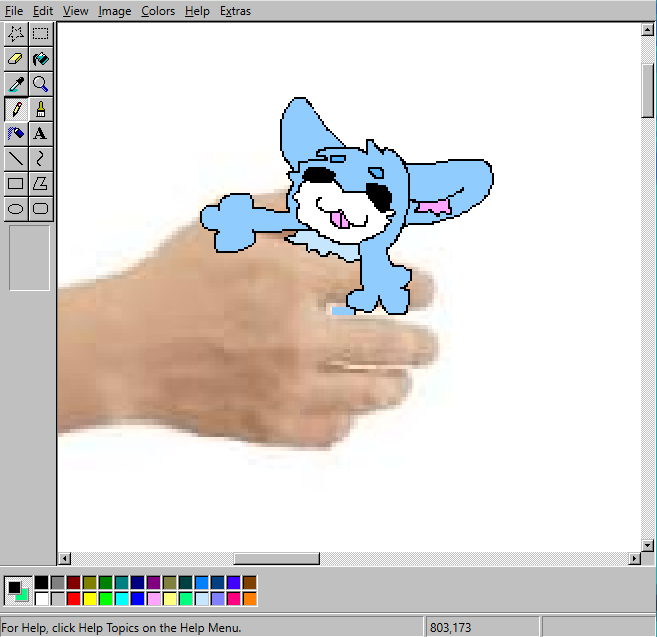
Task: Choose the light gray palette color
Action: (58, 599)
